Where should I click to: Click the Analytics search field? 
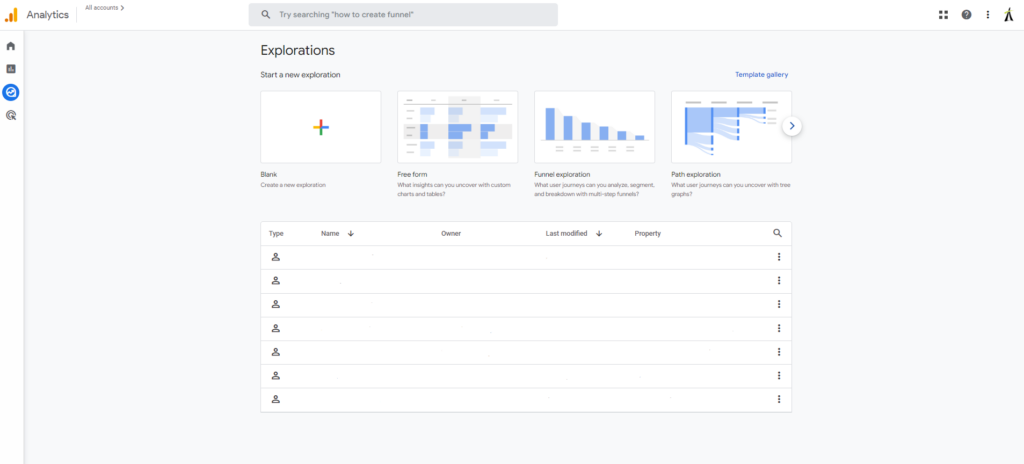403,15
